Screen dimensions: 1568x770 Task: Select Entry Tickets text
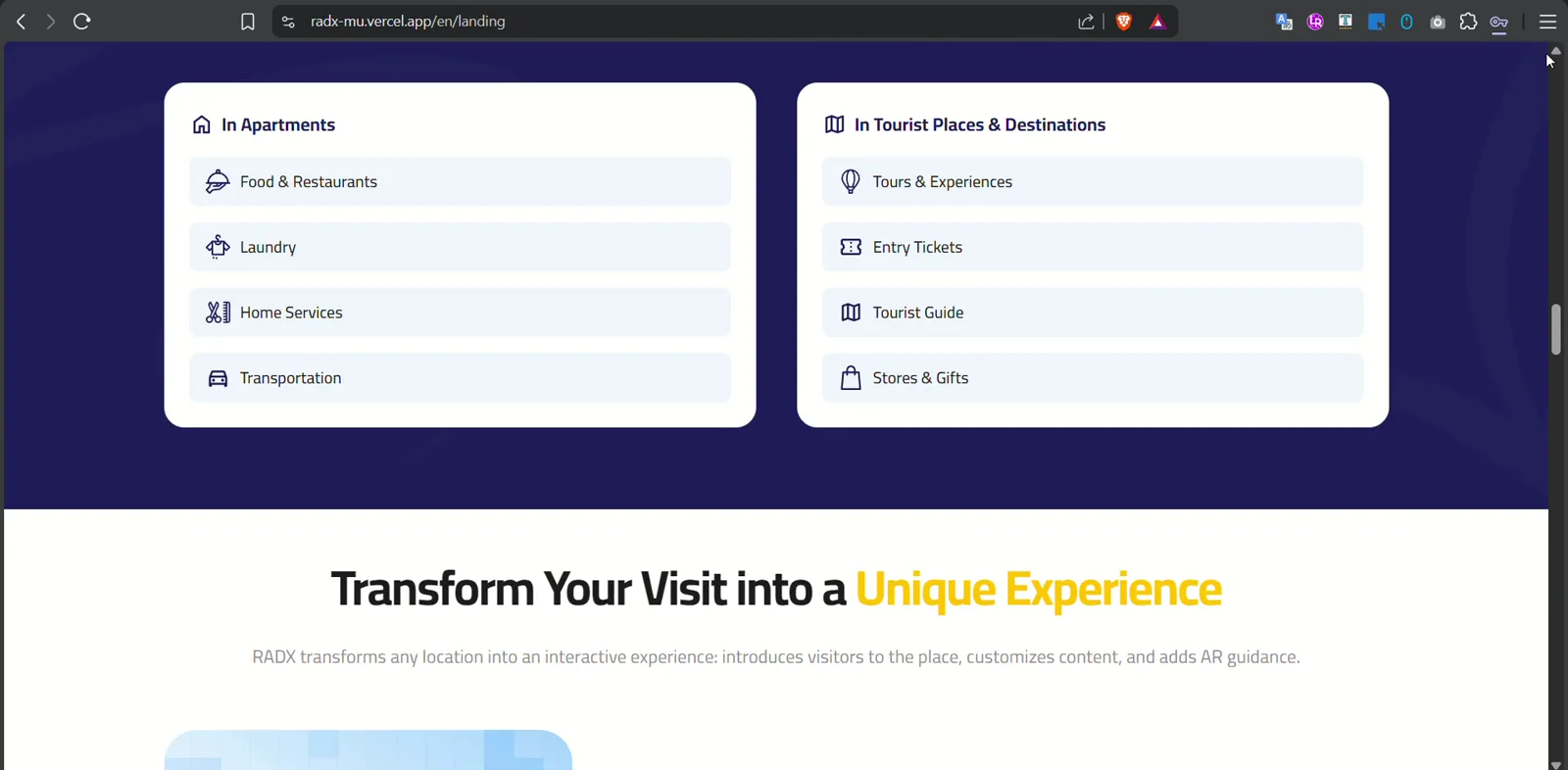pos(917,247)
